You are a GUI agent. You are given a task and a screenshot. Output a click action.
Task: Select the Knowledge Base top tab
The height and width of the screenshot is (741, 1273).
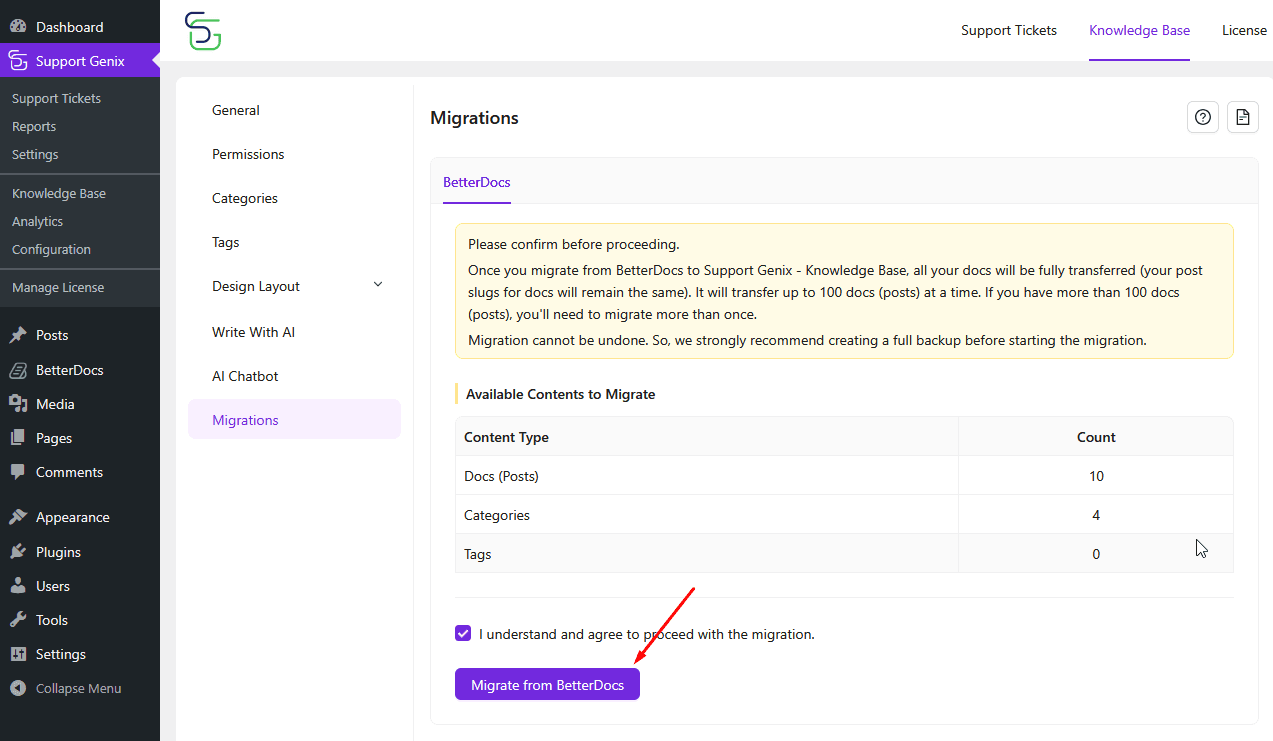tap(1139, 30)
